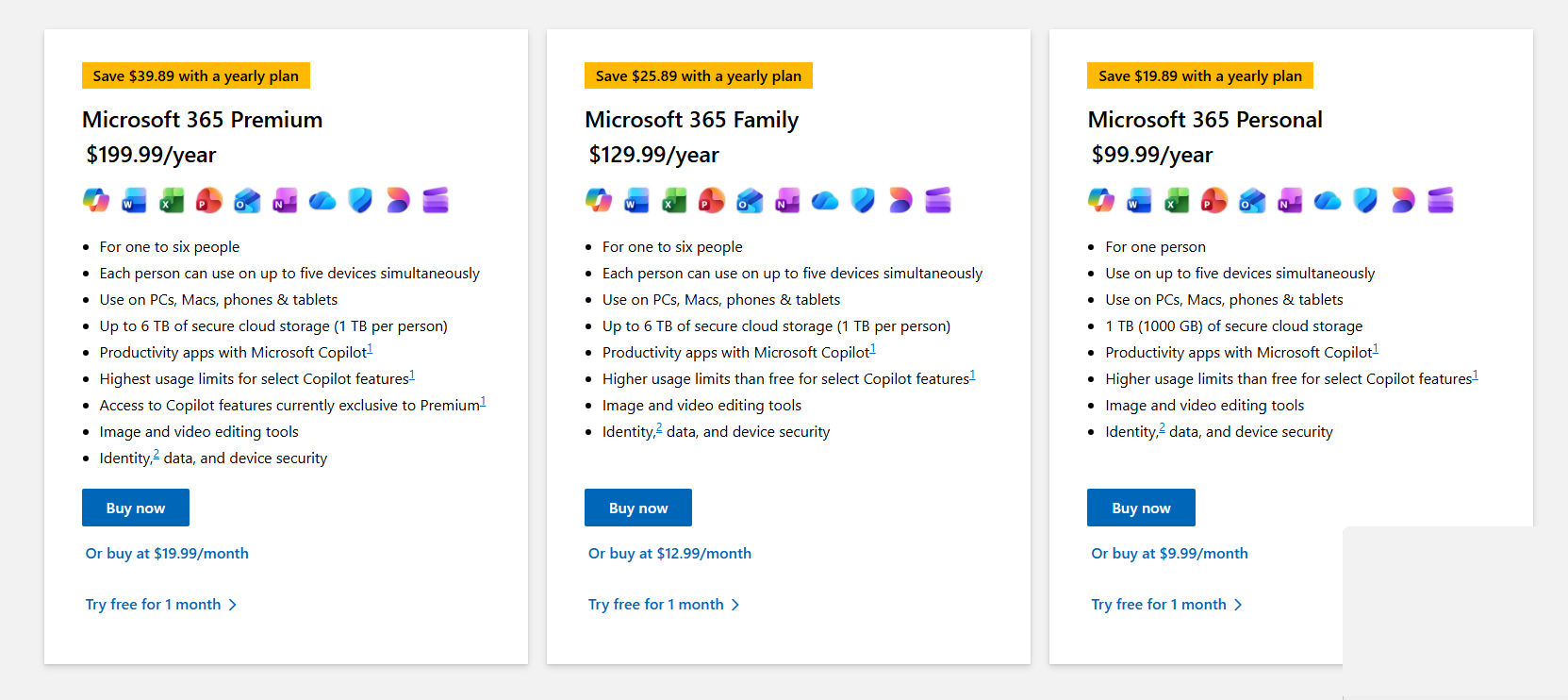
Task: Click the Clipchamp icon in the Premium card
Action: coord(436,200)
